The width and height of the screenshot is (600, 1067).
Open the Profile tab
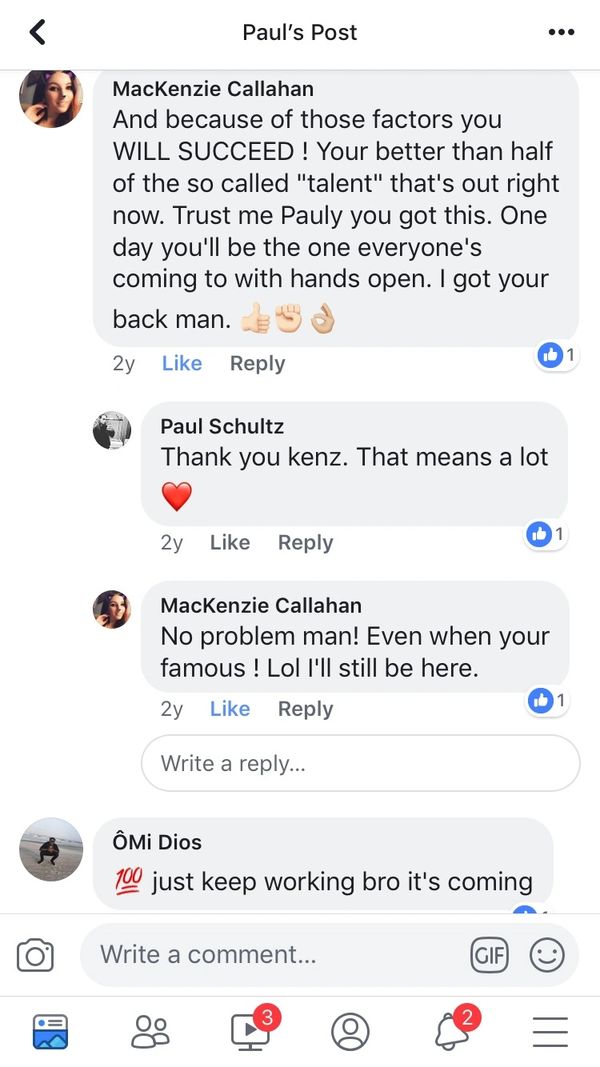coord(350,1031)
